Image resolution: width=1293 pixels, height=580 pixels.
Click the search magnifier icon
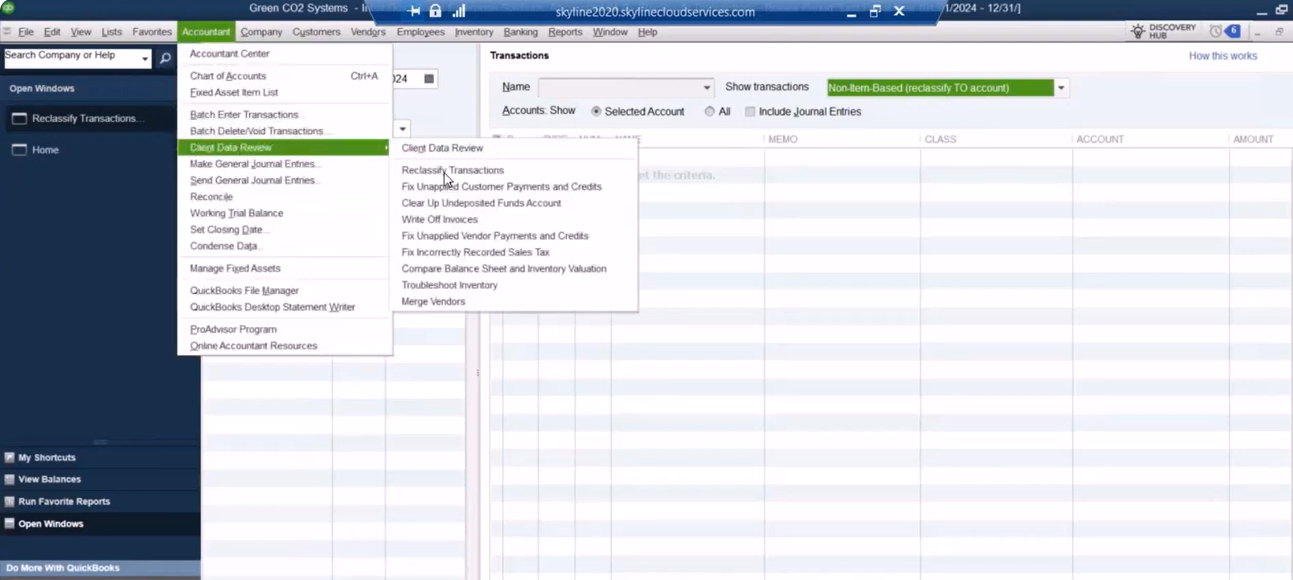(x=165, y=59)
